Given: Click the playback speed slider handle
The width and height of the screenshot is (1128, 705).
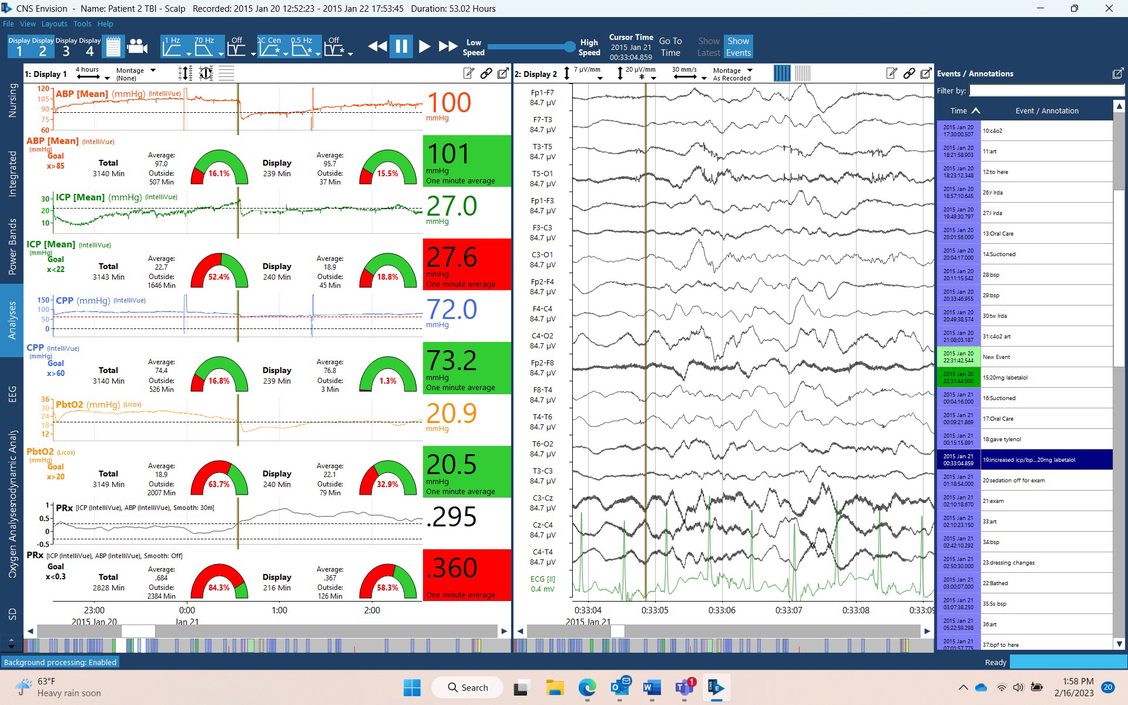Looking at the screenshot, I should pyautogui.click(x=569, y=46).
